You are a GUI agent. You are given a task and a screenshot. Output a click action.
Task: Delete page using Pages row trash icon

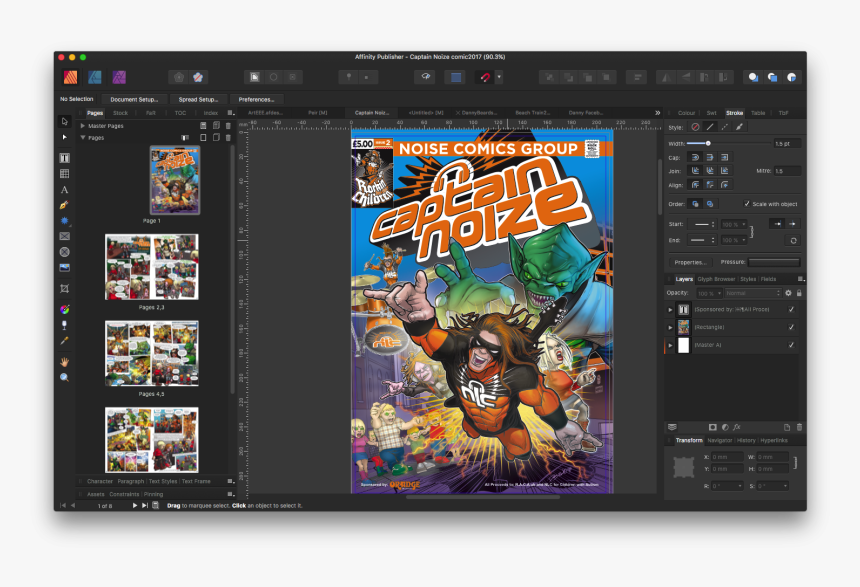[228, 138]
